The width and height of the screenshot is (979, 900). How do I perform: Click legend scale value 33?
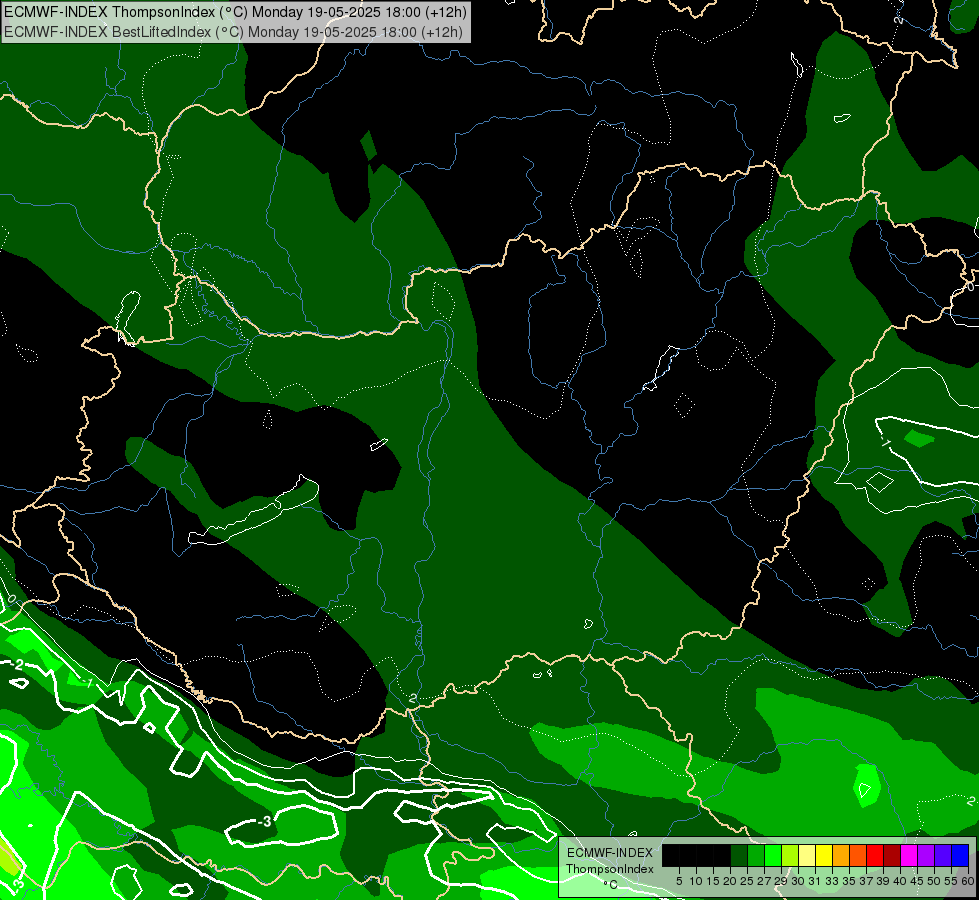(x=832, y=881)
